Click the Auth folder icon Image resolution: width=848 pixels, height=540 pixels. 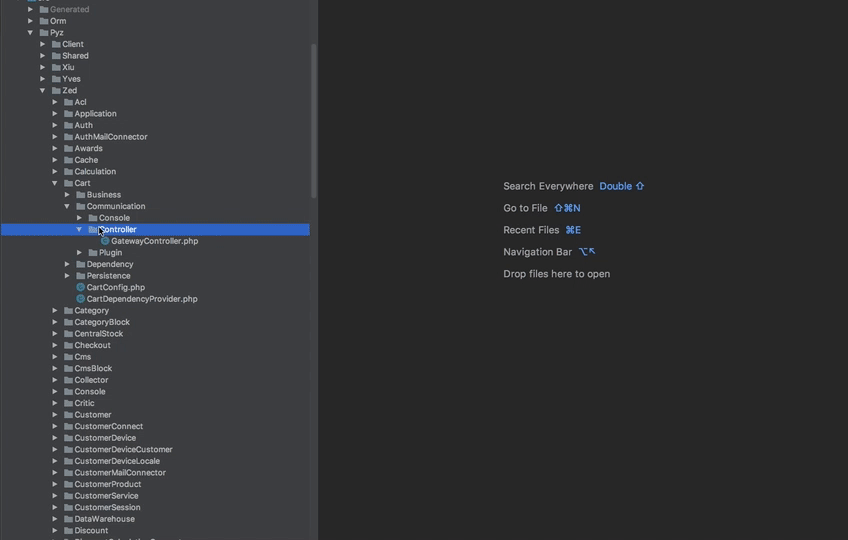coord(68,126)
